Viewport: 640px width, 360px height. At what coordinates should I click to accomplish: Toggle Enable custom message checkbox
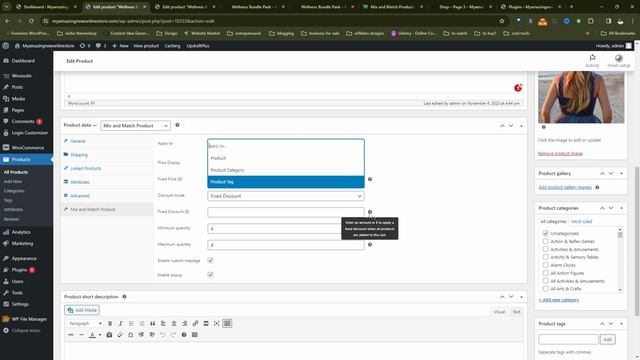click(210, 260)
